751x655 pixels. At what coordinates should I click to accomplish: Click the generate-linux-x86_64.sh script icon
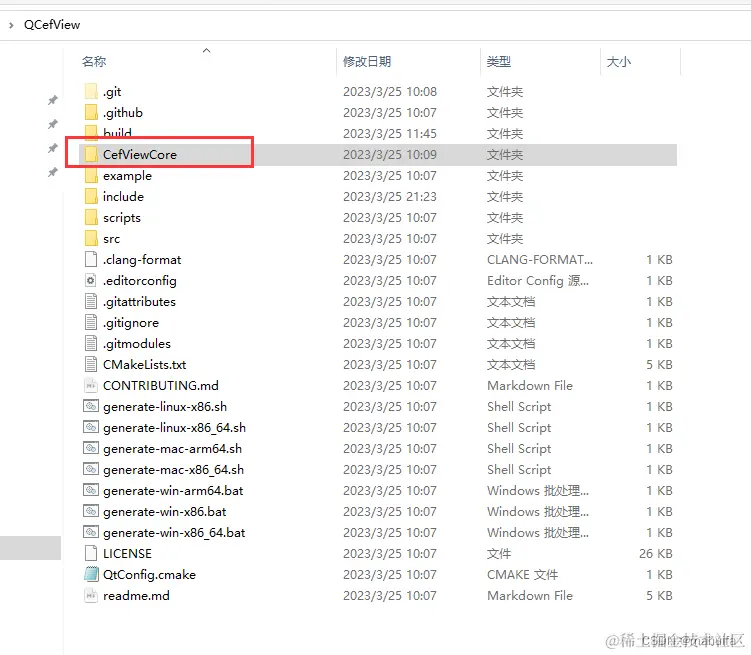coord(91,427)
